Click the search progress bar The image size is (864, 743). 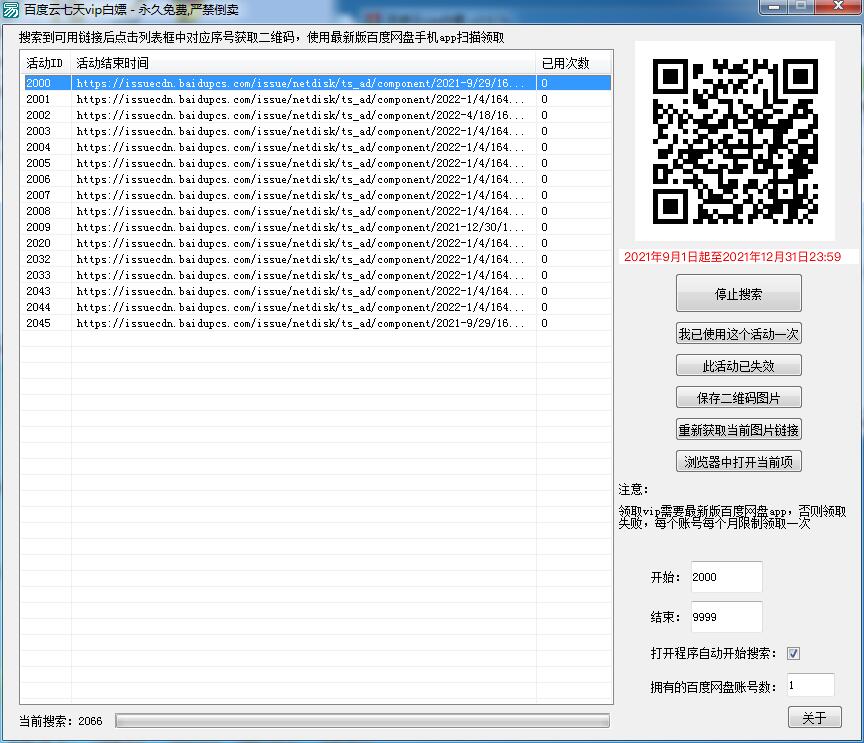click(362, 720)
